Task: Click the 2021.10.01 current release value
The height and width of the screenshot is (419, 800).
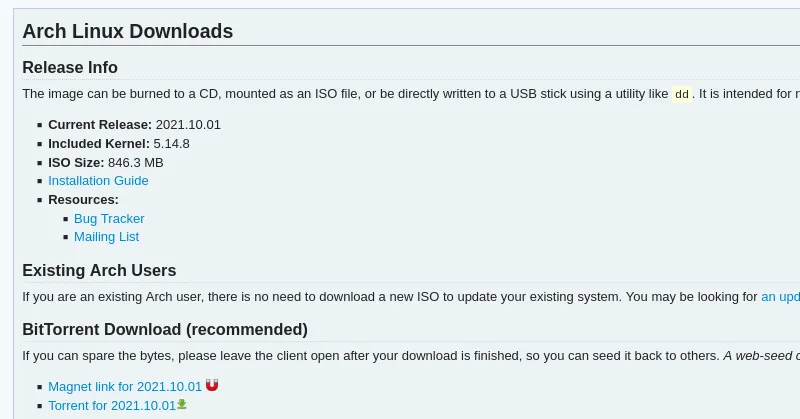Action: 188,125
